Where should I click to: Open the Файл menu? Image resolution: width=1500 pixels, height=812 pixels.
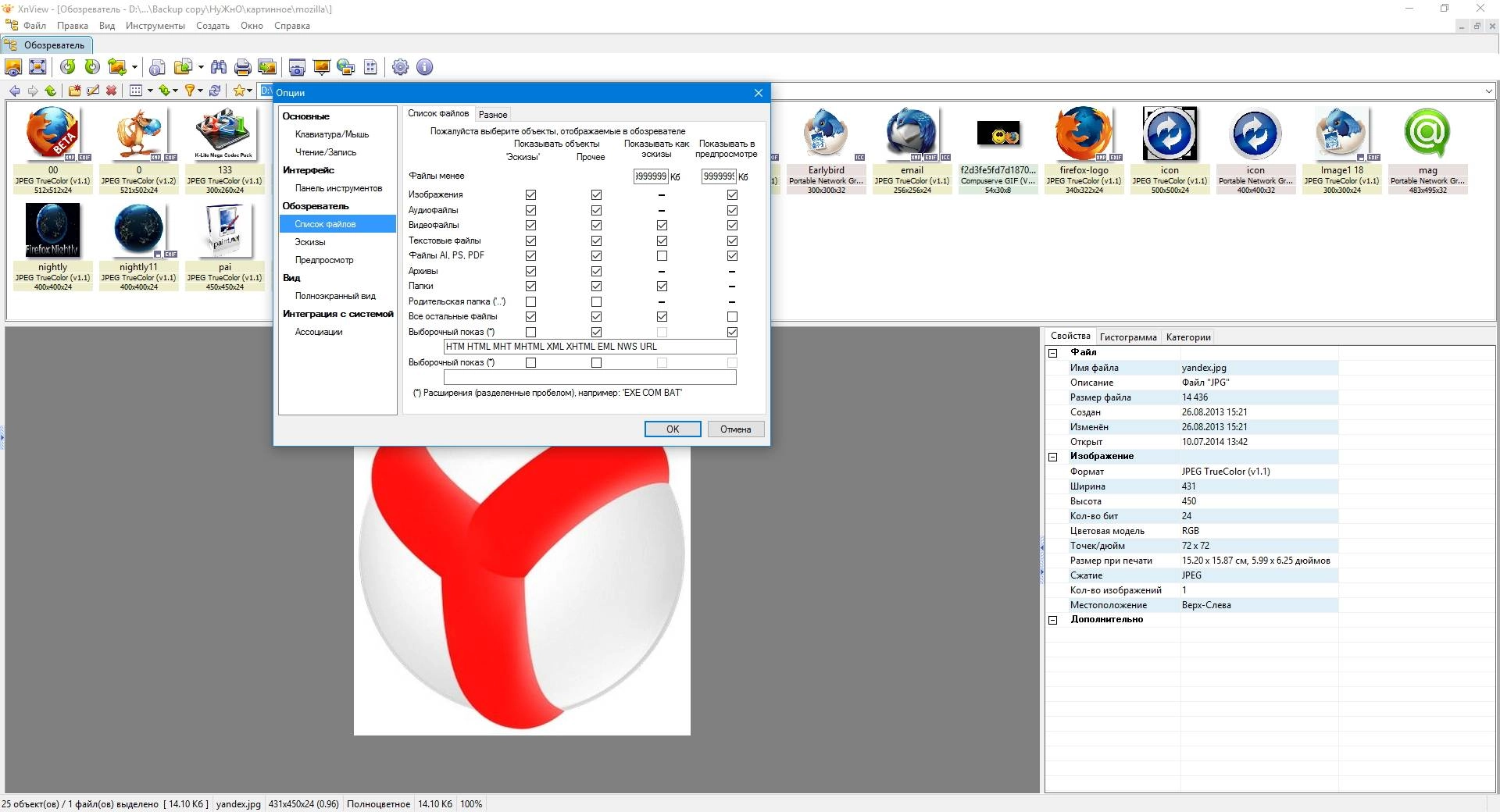[34, 26]
